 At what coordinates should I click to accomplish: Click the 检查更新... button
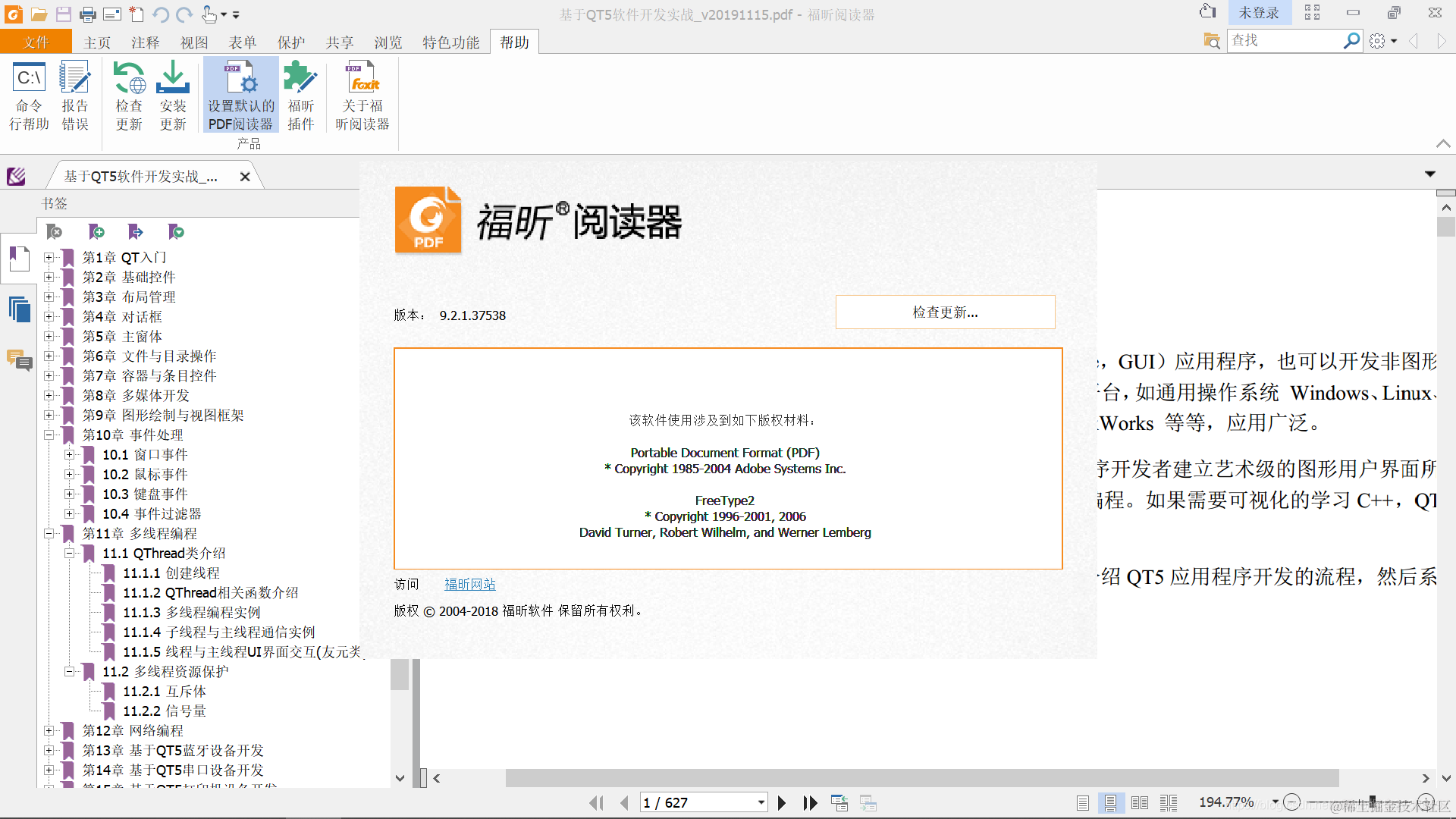click(945, 312)
